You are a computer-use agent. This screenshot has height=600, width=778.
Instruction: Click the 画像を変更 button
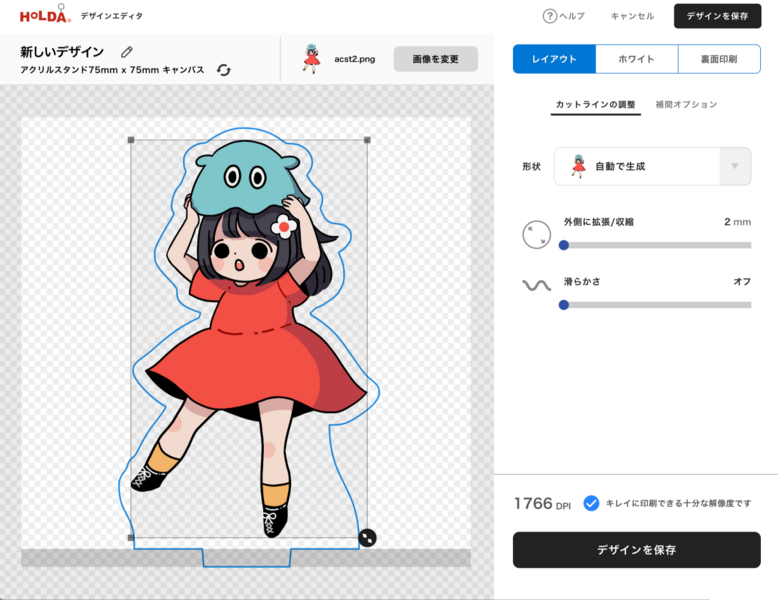point(436,59)
